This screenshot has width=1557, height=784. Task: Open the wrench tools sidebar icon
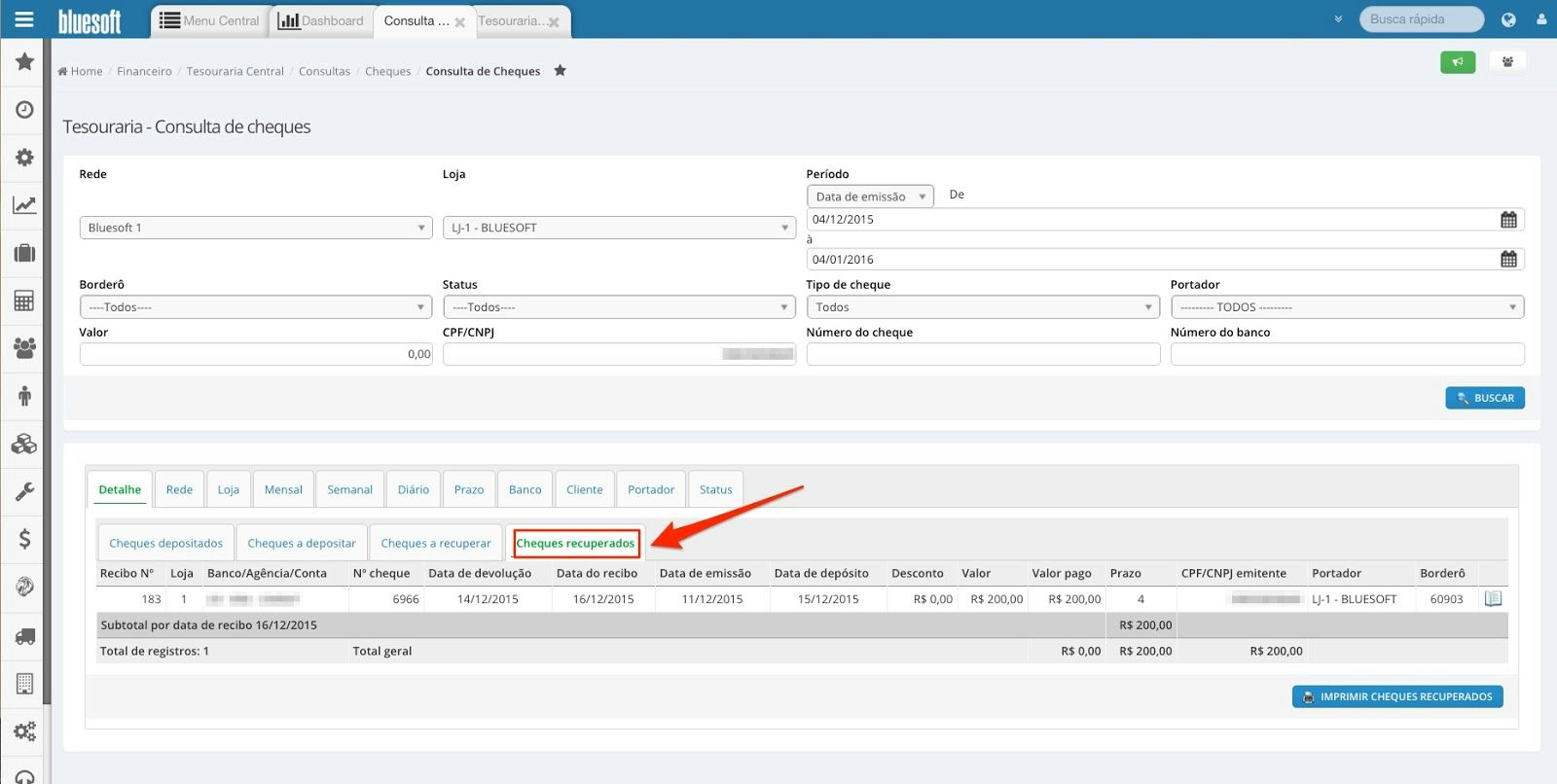[x=24, y=491]
